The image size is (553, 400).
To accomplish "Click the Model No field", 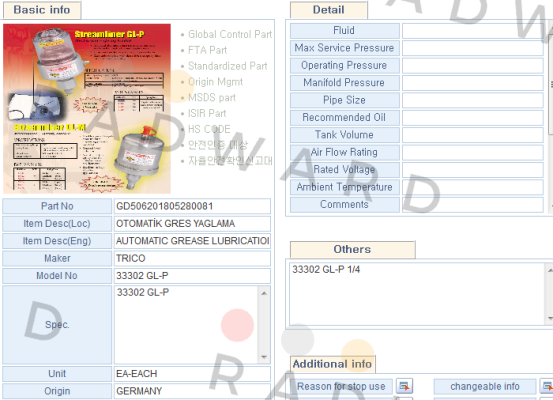I will point(192,276).
